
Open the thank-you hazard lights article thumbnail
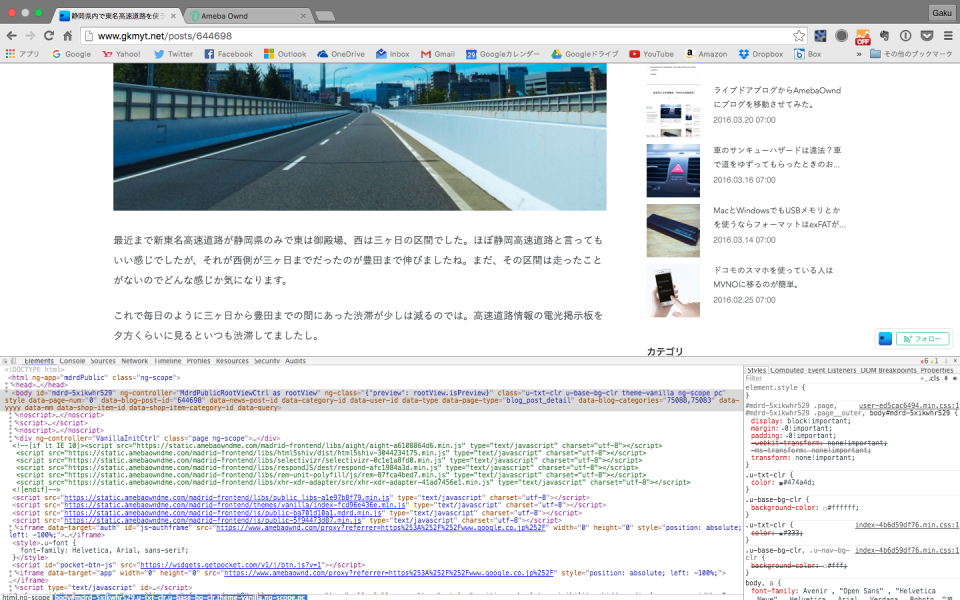tap(673, 170)
